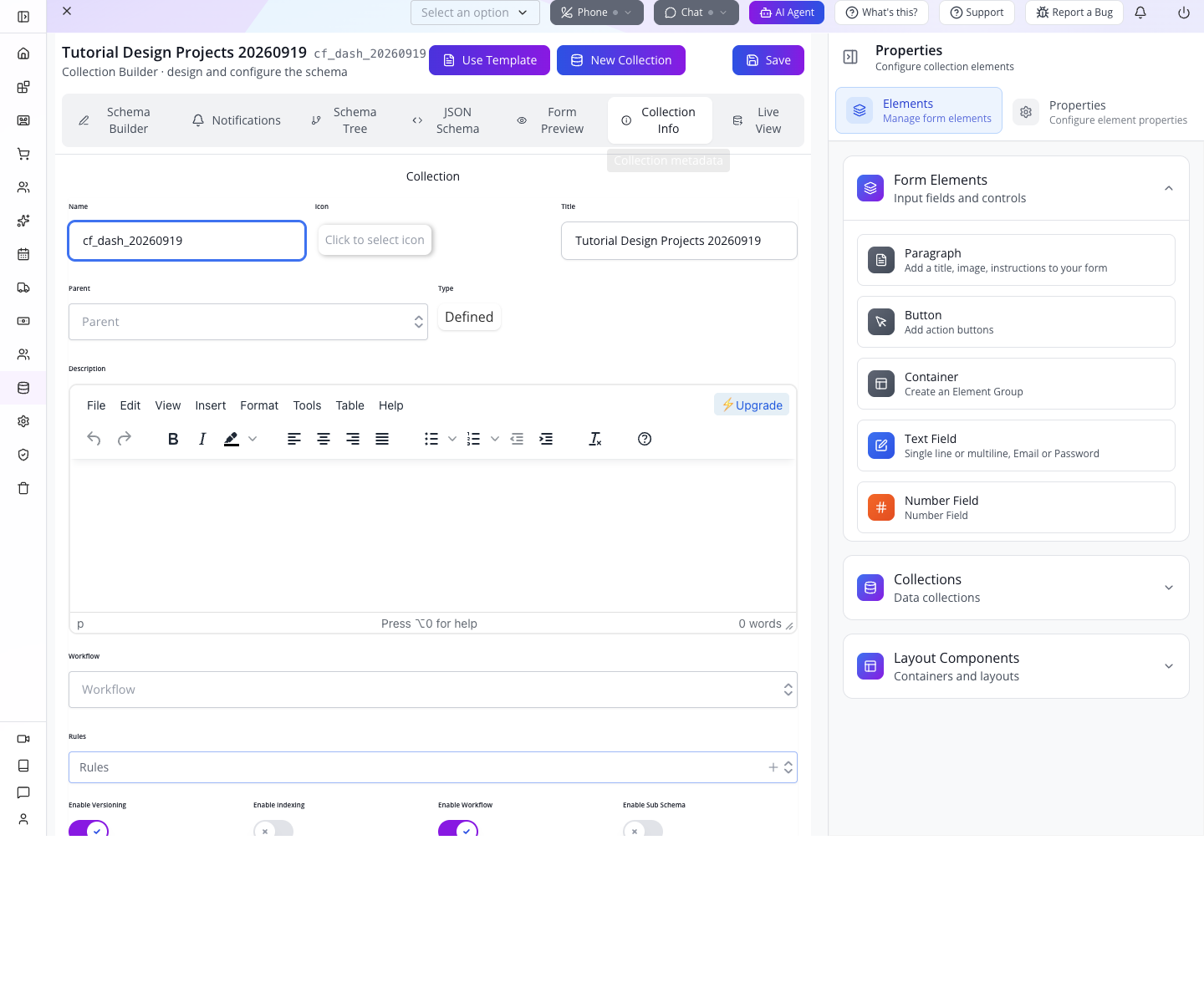
Task: Click the New Collection button
Action: coord(621,60)
